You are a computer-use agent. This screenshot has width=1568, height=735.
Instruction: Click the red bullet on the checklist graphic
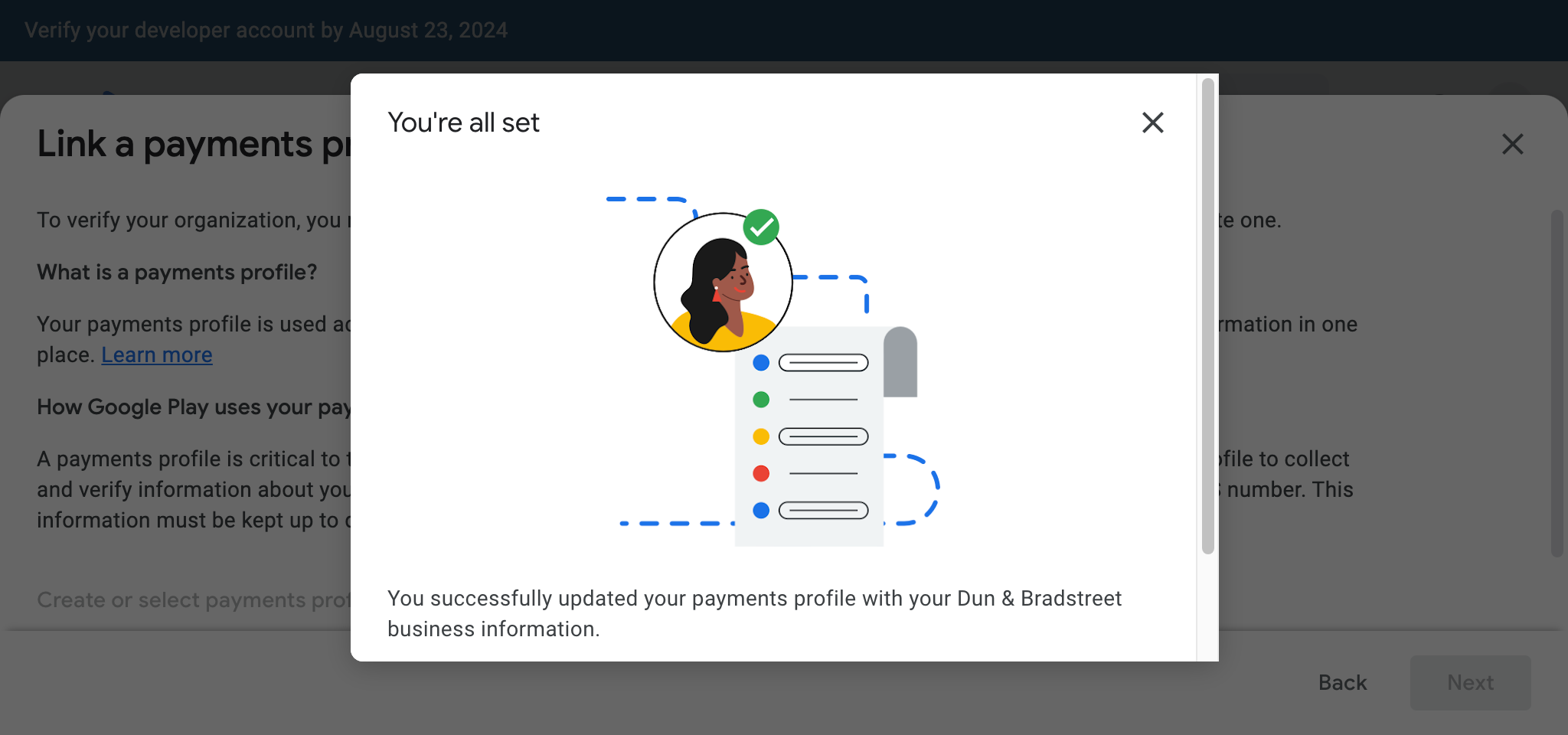coord(760,473)
